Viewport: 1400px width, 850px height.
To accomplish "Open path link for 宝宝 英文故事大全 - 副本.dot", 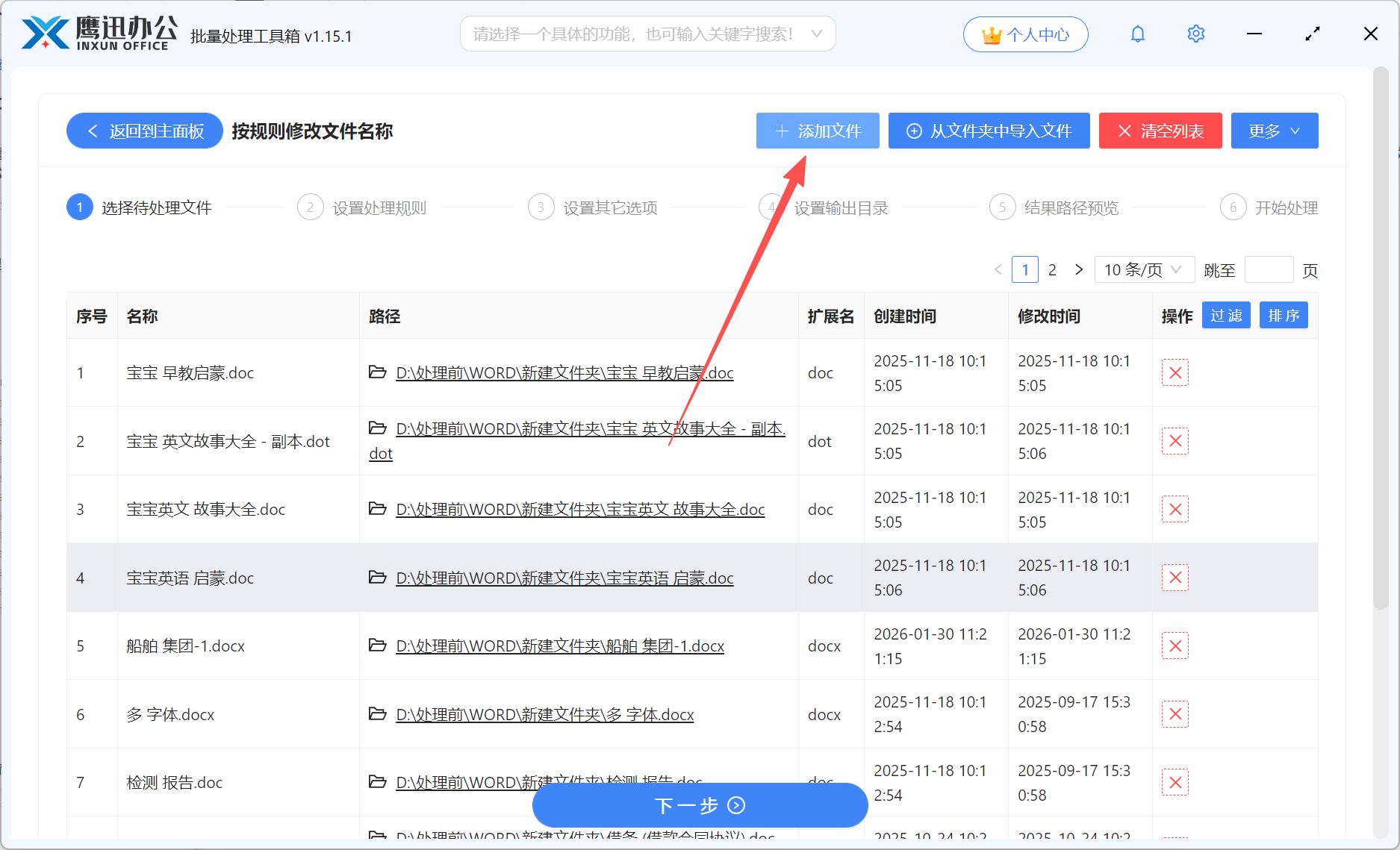I will [x=577, y=441].
